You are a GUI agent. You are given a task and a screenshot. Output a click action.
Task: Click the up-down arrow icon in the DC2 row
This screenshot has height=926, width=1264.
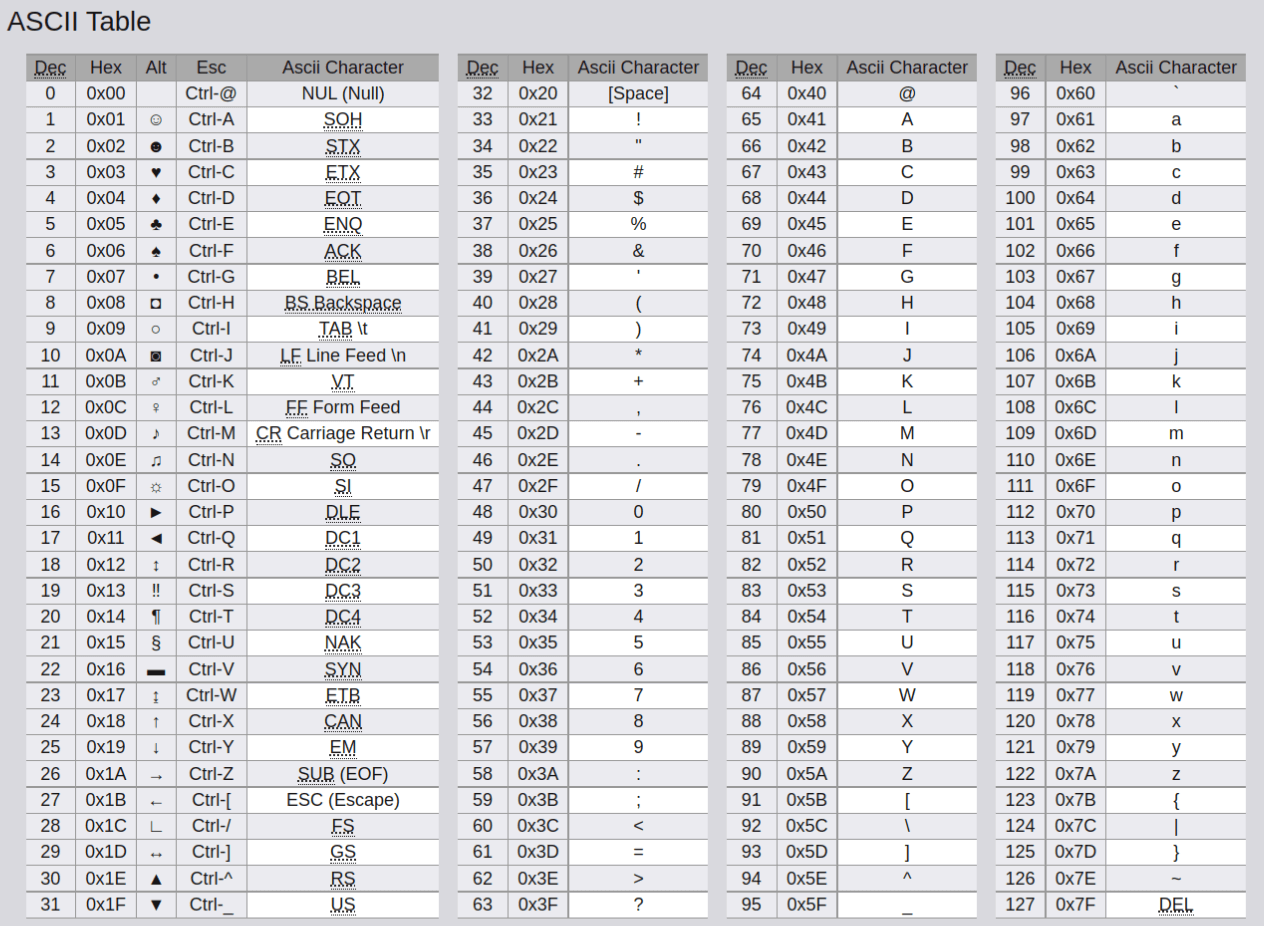pyautogui.click(x=156, y=563)
